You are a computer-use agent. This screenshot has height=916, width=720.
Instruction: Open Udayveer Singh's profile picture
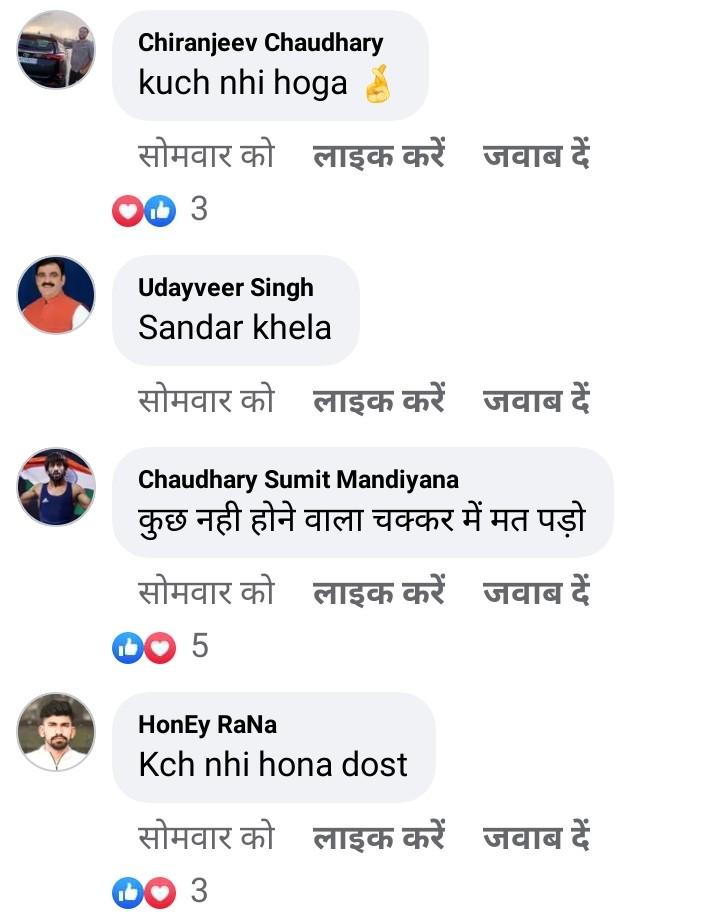coord(56,294)
